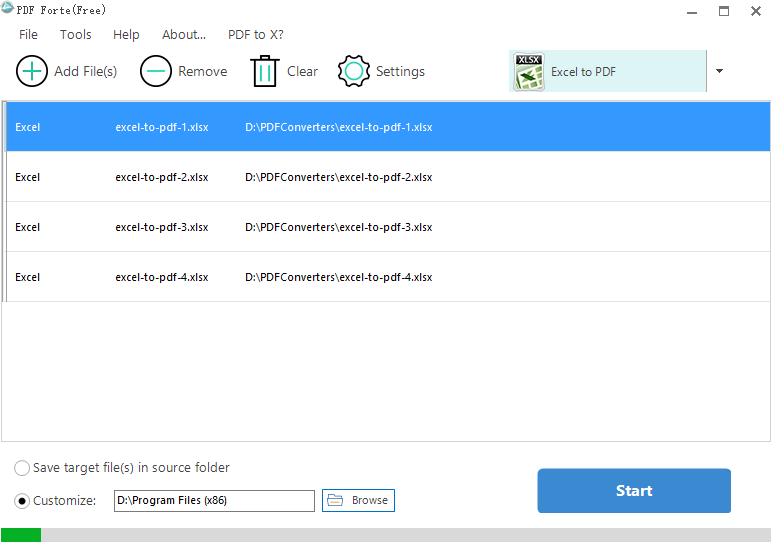Click the Browse button
This screenshot has height=545, width=772.
(x=358, y=500)
